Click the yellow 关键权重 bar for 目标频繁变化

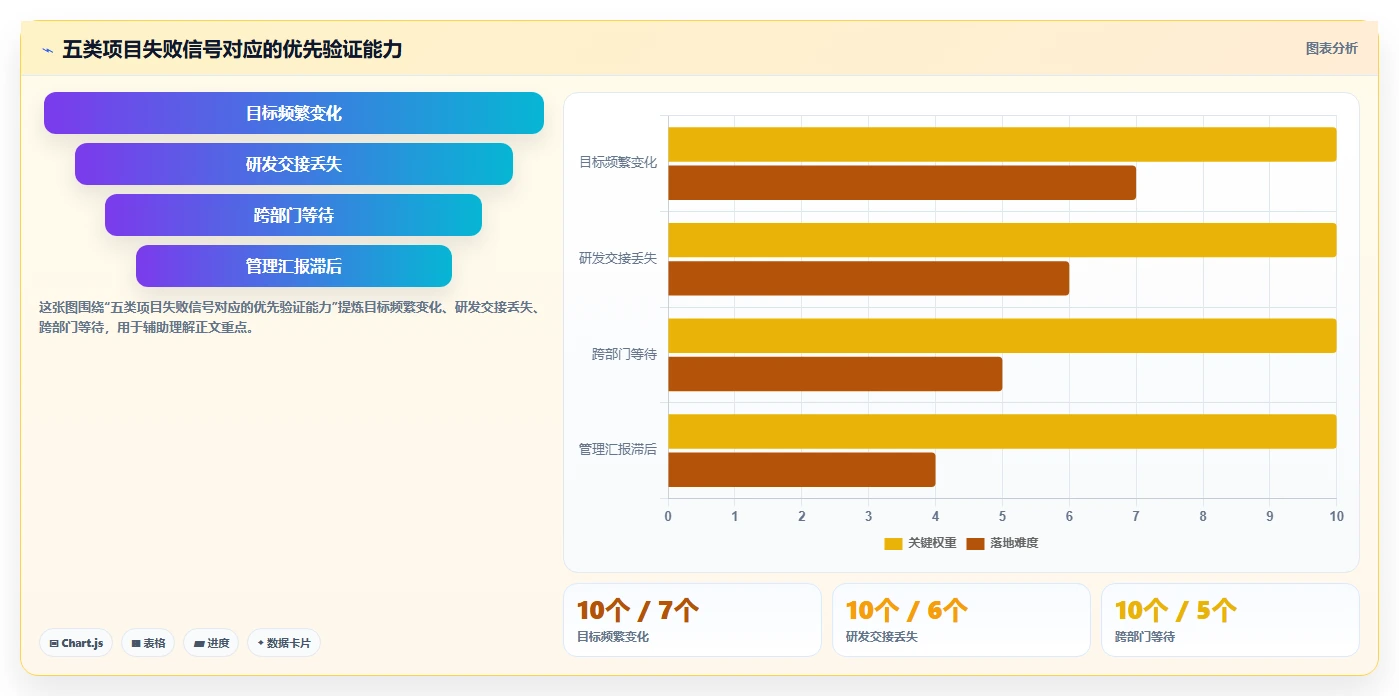click(1002, 144)
